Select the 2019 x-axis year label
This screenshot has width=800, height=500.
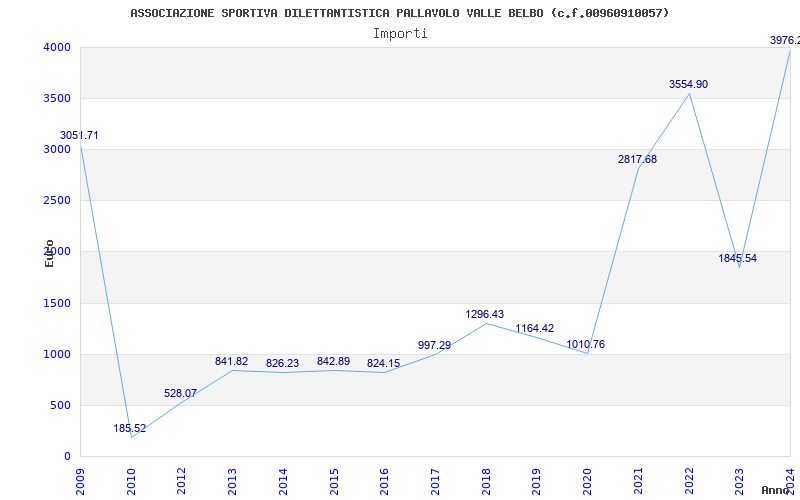[x=536, y=482]
